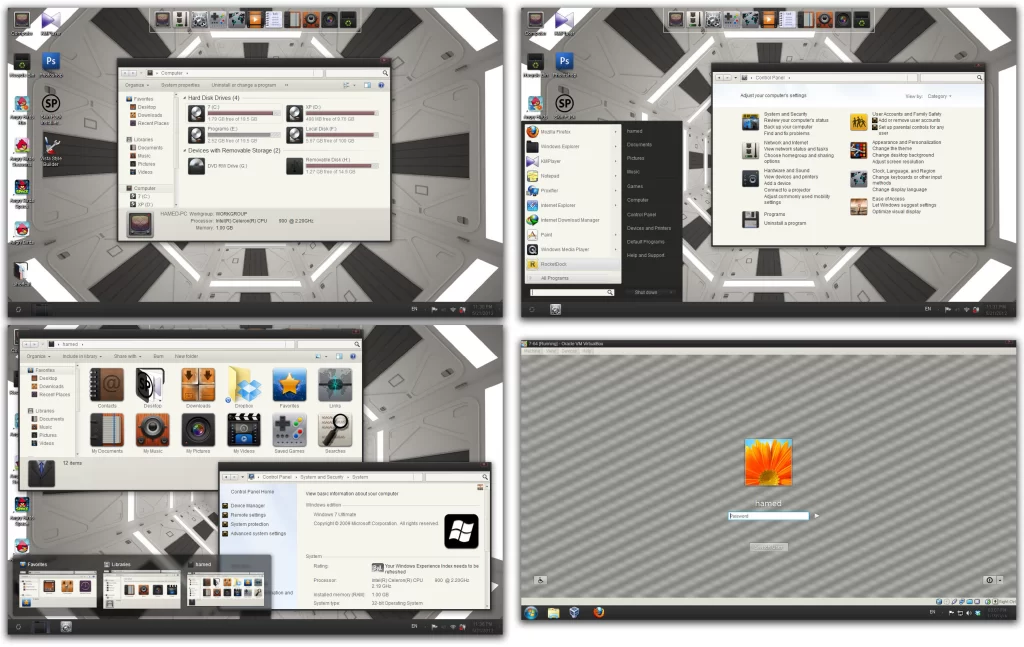Open the Removable Disk (H:) drive
This screenshot has width=1024, height=647.
(296, 164)
